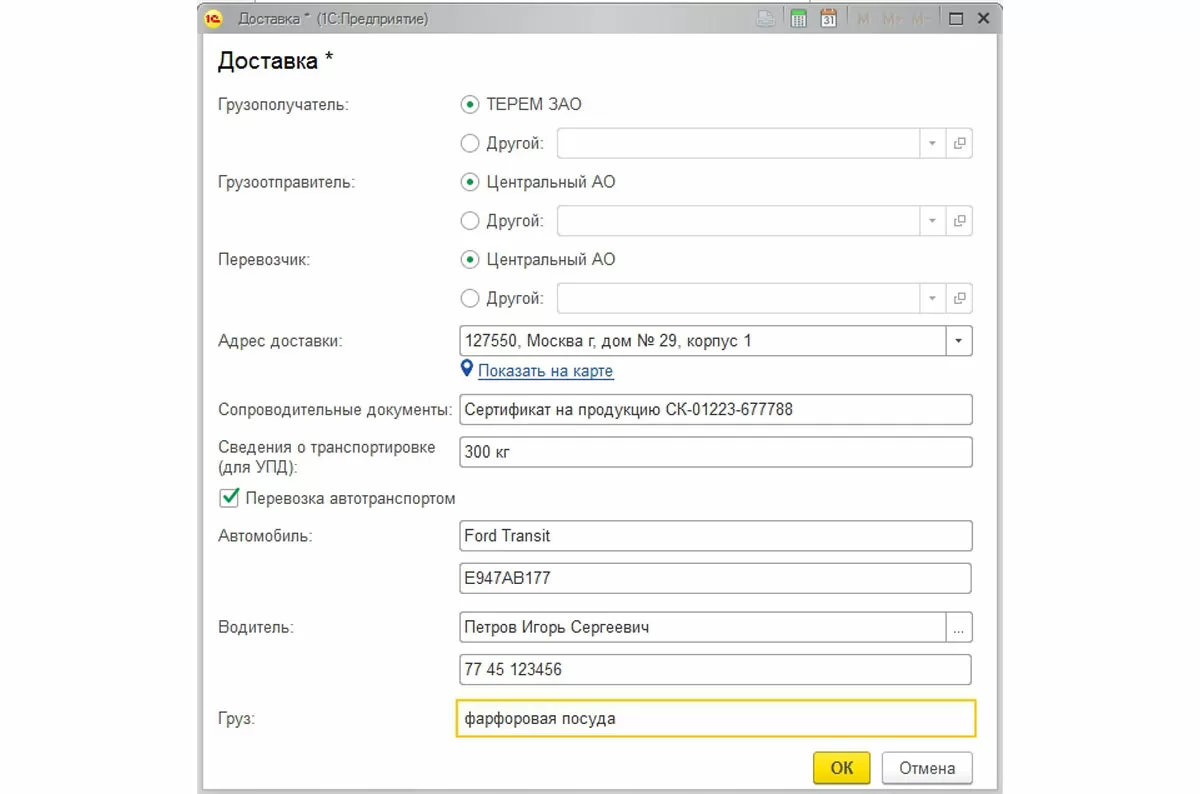Click the map pin icon below the delivery address
Screen dimensions: 1200x794
466,370
